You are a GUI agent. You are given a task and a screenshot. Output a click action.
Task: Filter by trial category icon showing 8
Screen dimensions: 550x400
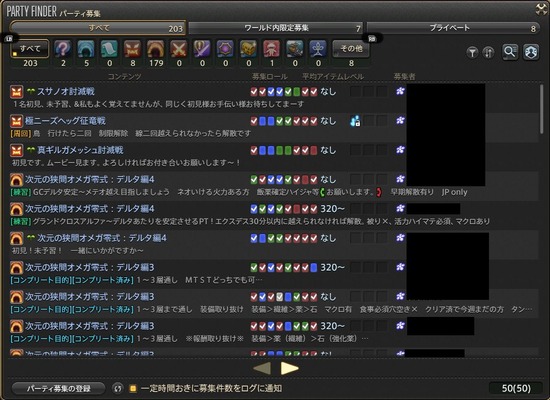pos(132,49)
